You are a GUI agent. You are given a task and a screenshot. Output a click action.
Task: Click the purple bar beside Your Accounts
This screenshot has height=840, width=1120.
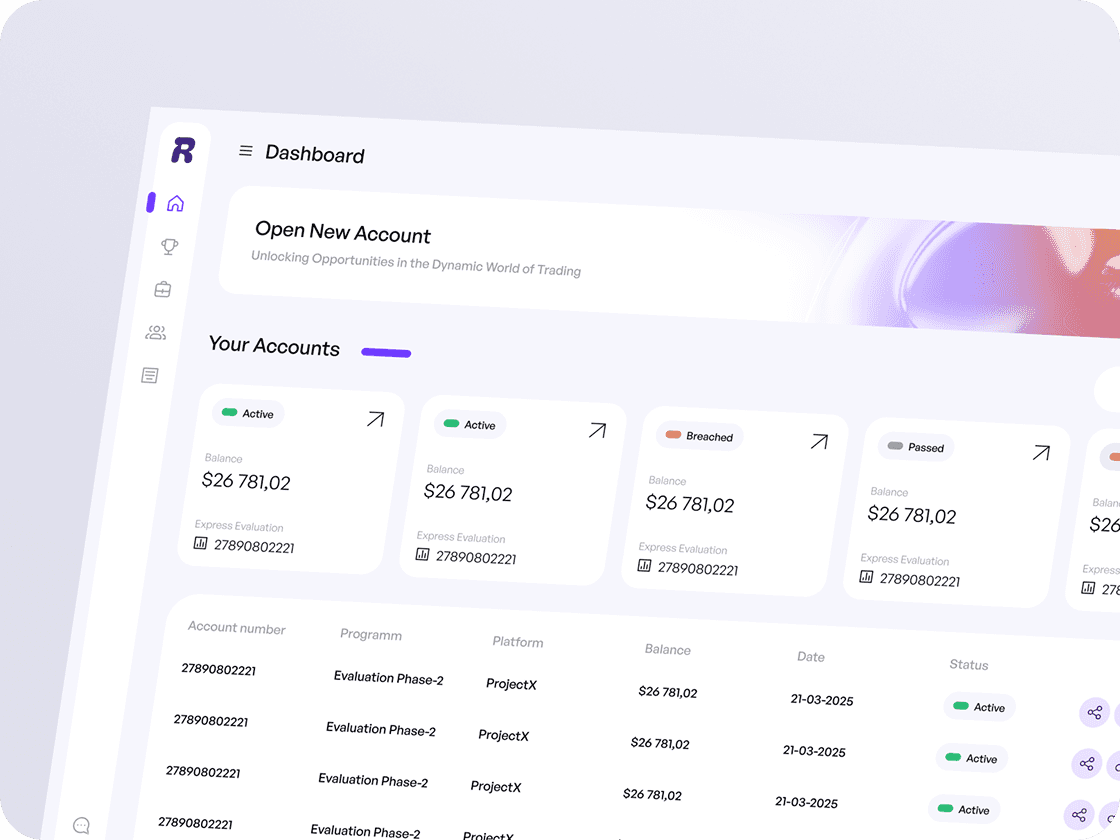(386, 352)
